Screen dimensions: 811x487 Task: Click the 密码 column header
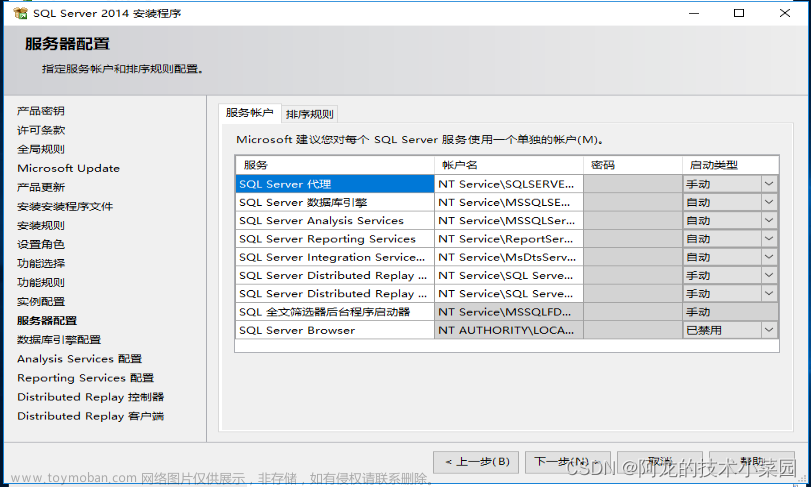(633, 165)
